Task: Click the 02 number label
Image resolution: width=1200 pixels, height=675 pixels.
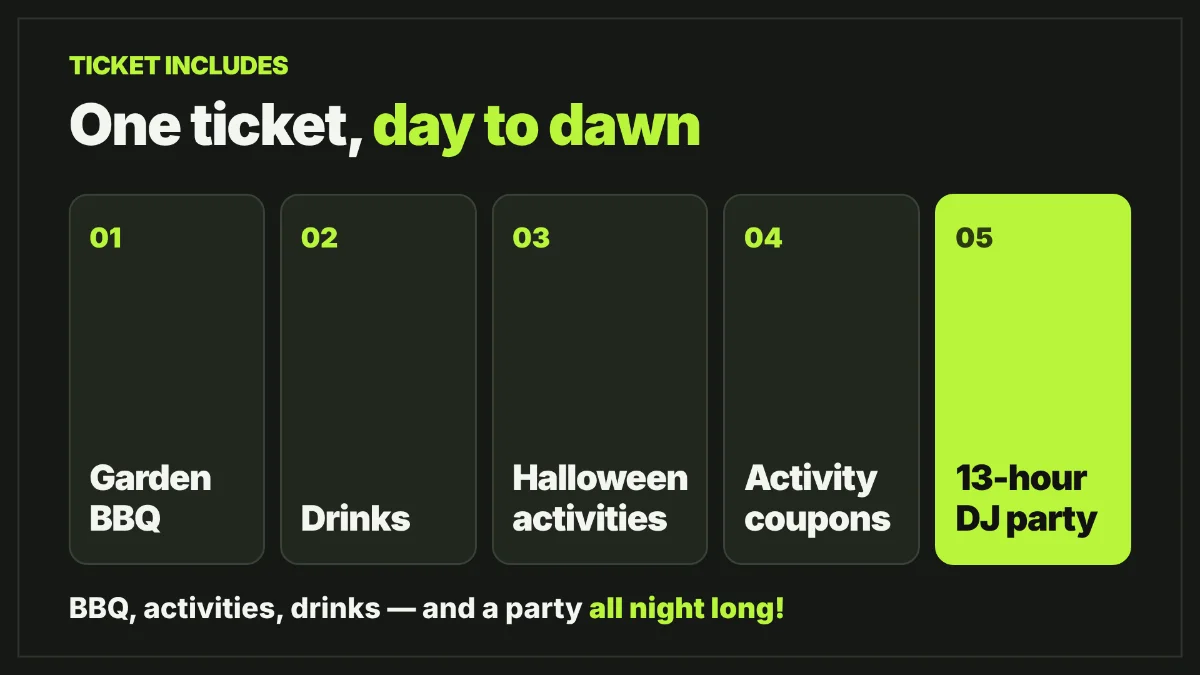Action: (319, 238)
